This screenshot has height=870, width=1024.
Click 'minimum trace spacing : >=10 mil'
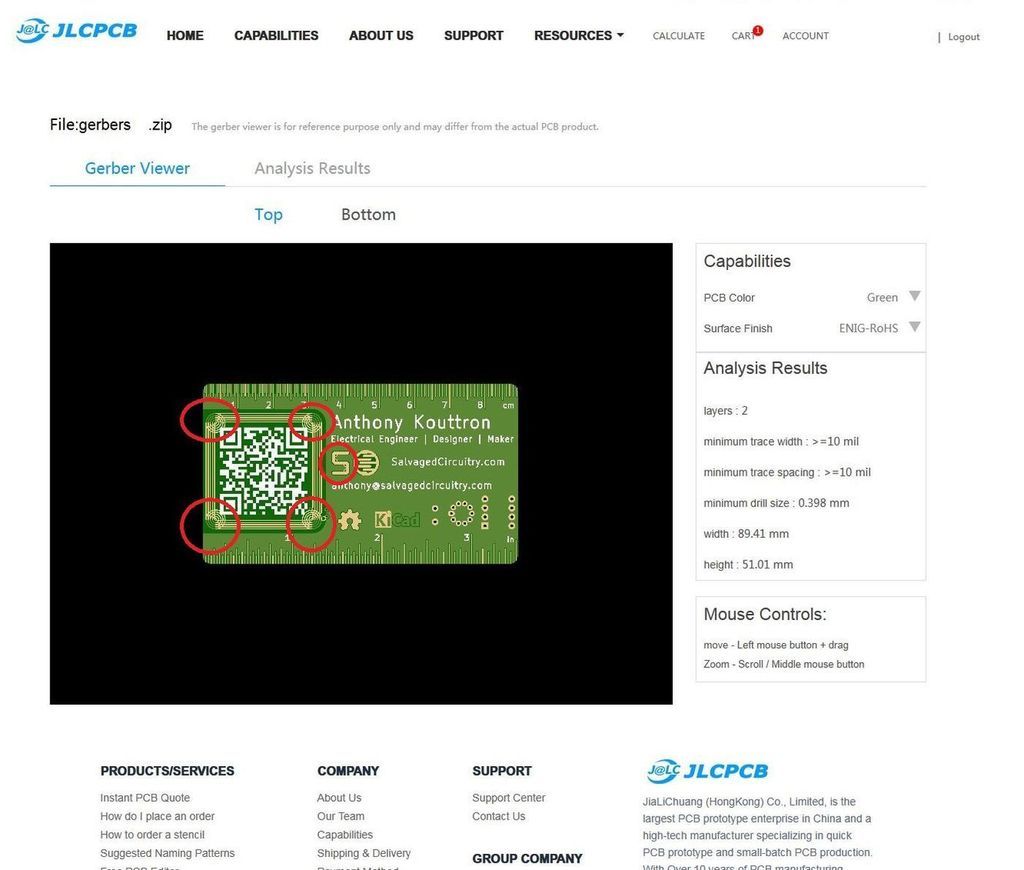(x=787, y=472)
